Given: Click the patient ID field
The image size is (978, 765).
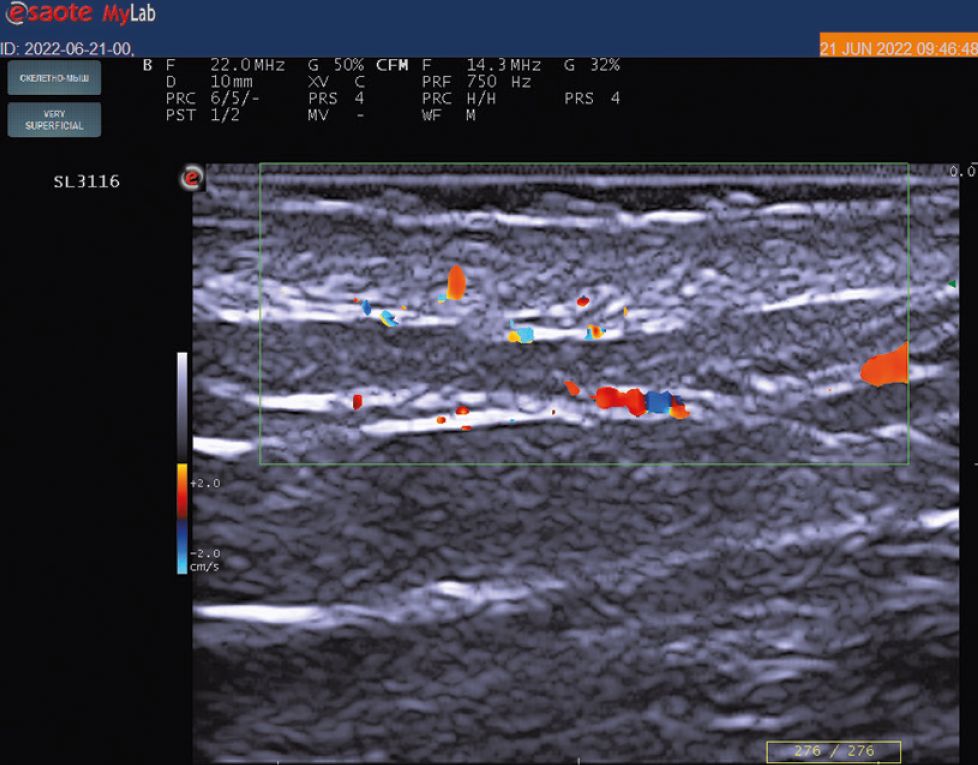Looking at the screenshot, I should [67, 48].
